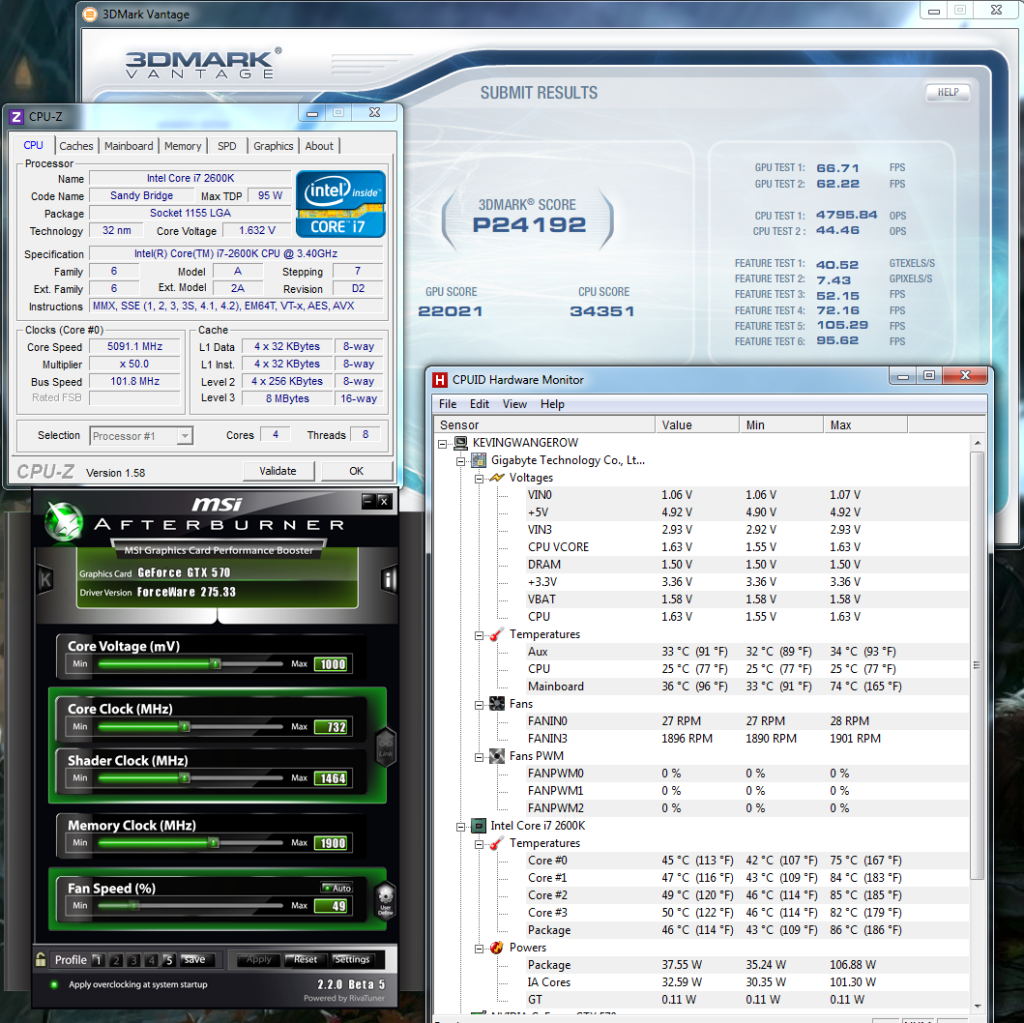Select Afterburner profile slot 1

(x=98, y=960)
